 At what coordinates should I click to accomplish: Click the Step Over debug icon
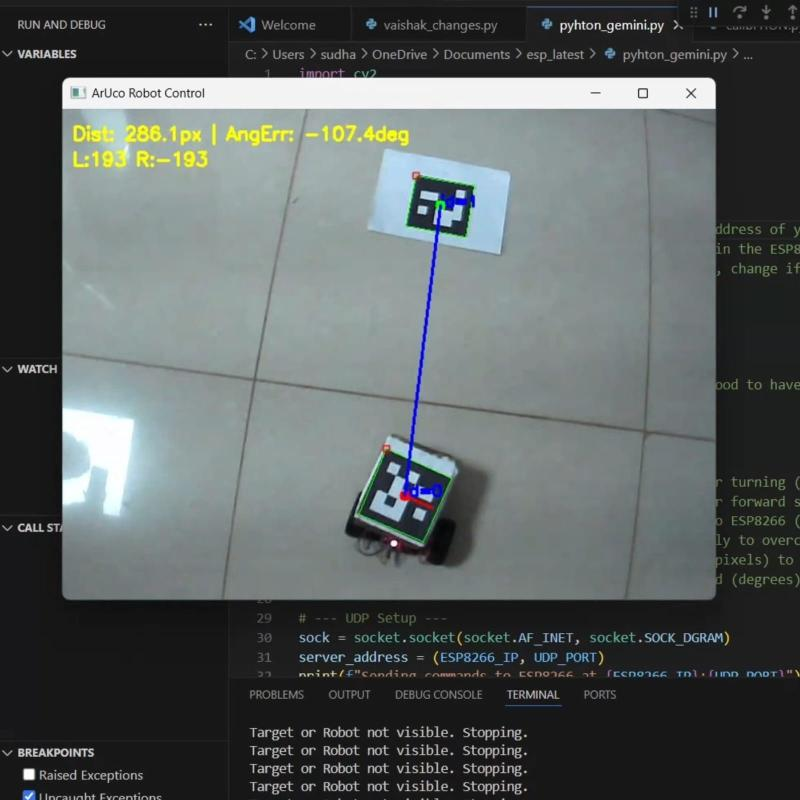(739, 12)
